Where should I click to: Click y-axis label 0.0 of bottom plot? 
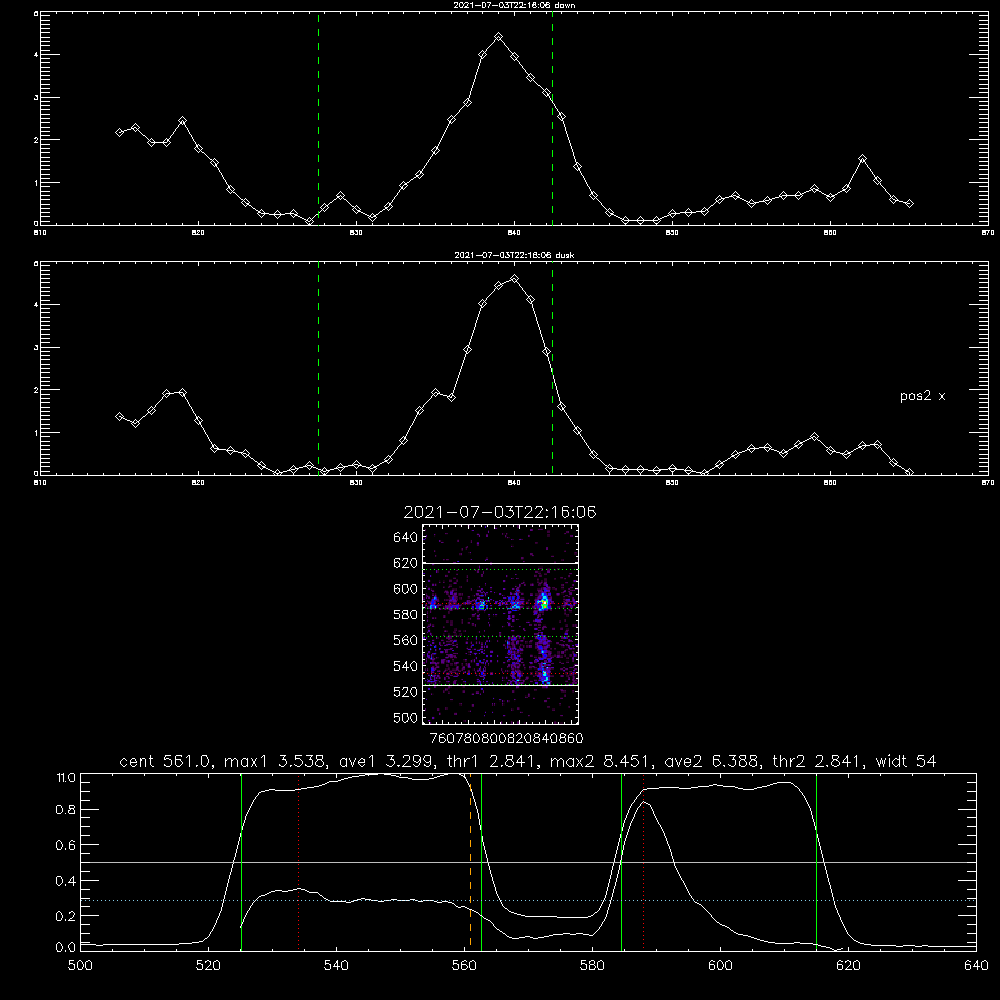(x=66, y=948)
